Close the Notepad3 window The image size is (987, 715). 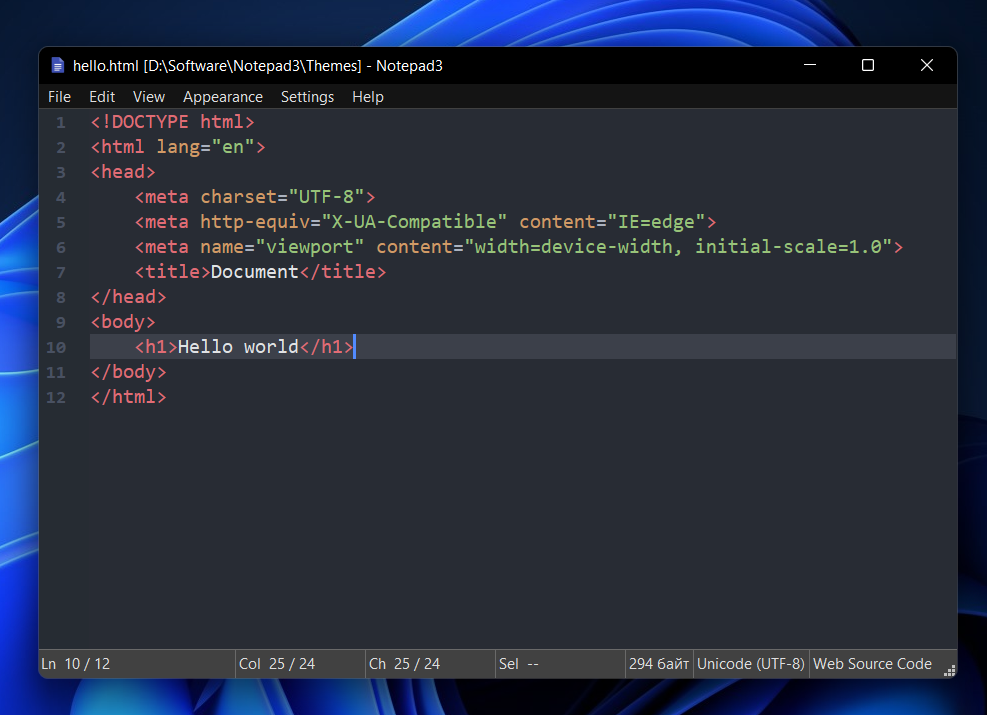[x=927, y=65]
